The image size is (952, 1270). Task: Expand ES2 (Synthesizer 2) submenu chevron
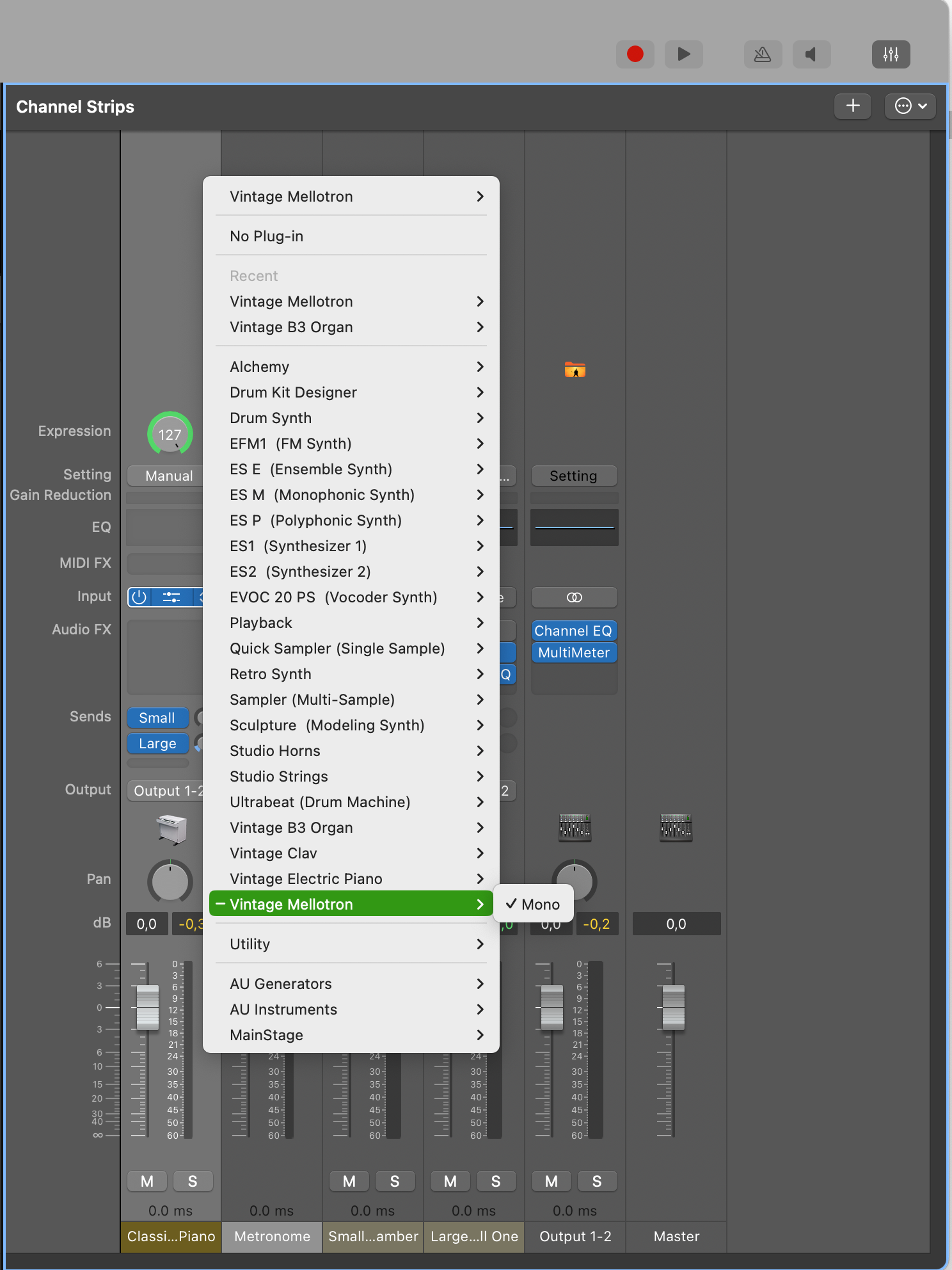[480, 572]
